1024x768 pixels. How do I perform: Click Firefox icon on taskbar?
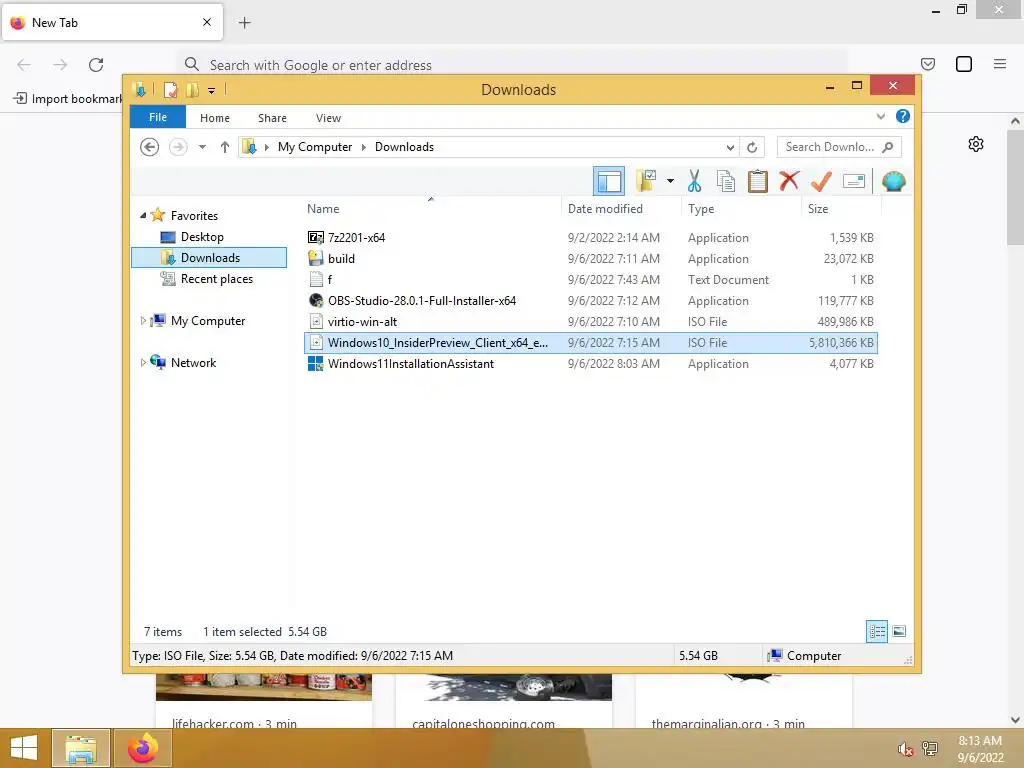click(x=142, y=748)
